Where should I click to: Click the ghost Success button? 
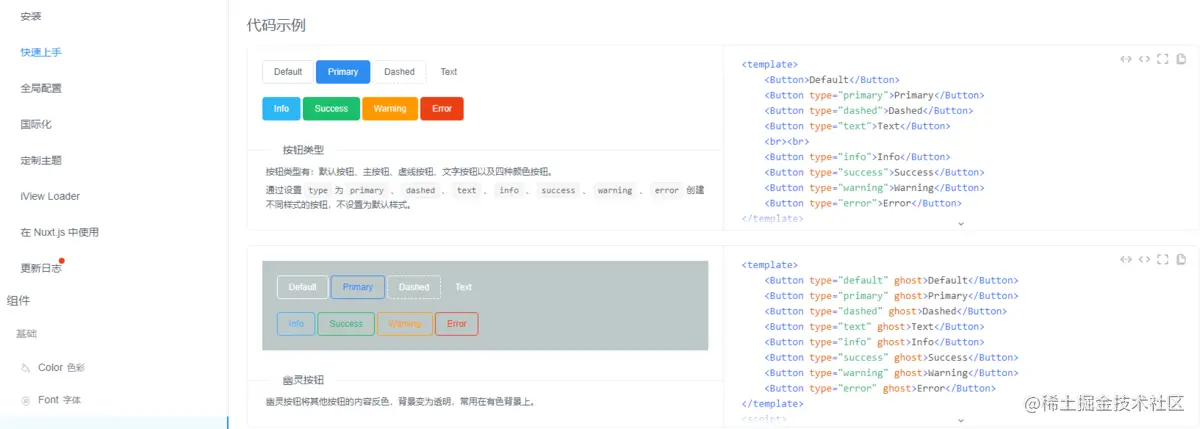(x=346, y=324)
